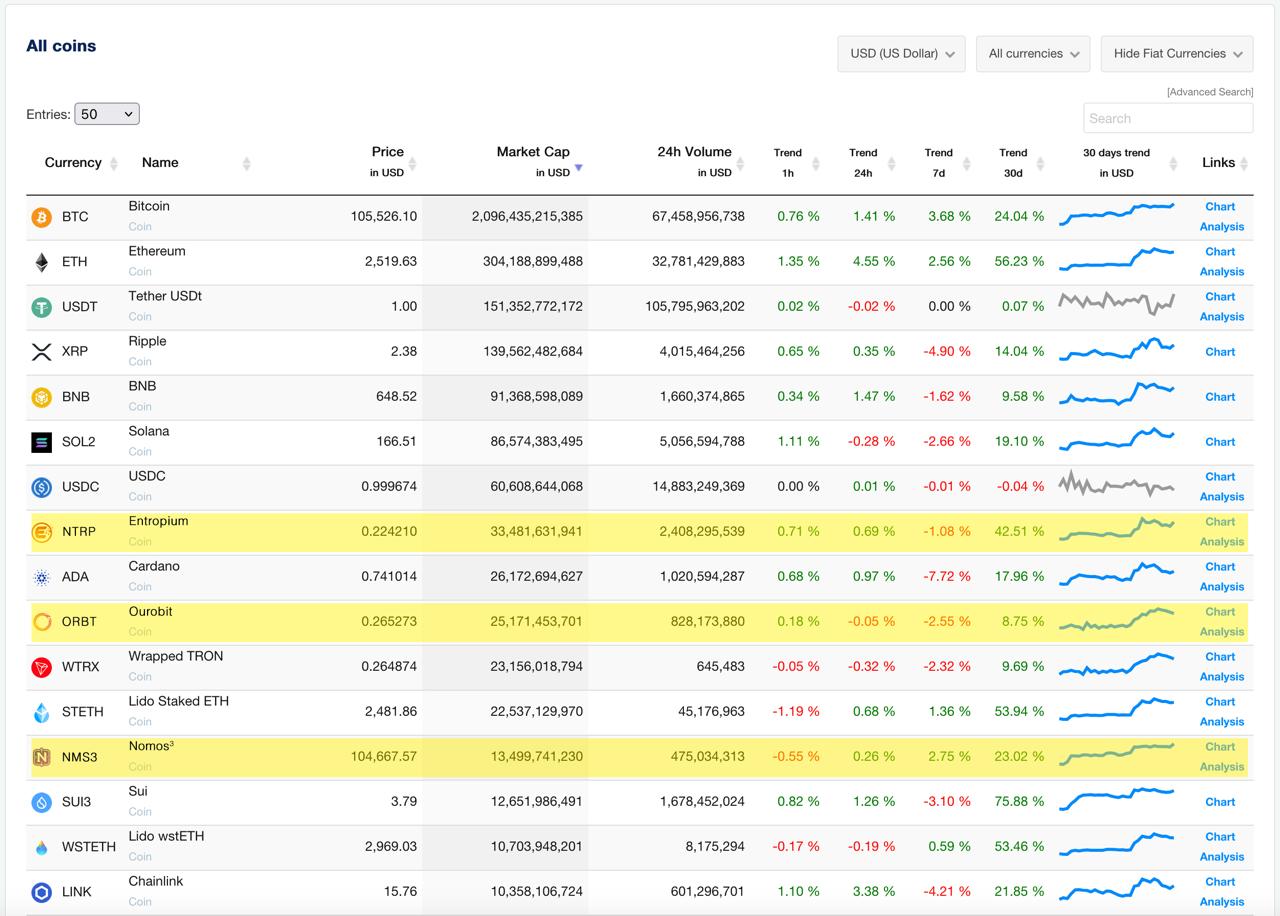1280x916 pixels.
Task: Open the USD (US Dollar) currency dropdown
Action: tap(901, 54)
